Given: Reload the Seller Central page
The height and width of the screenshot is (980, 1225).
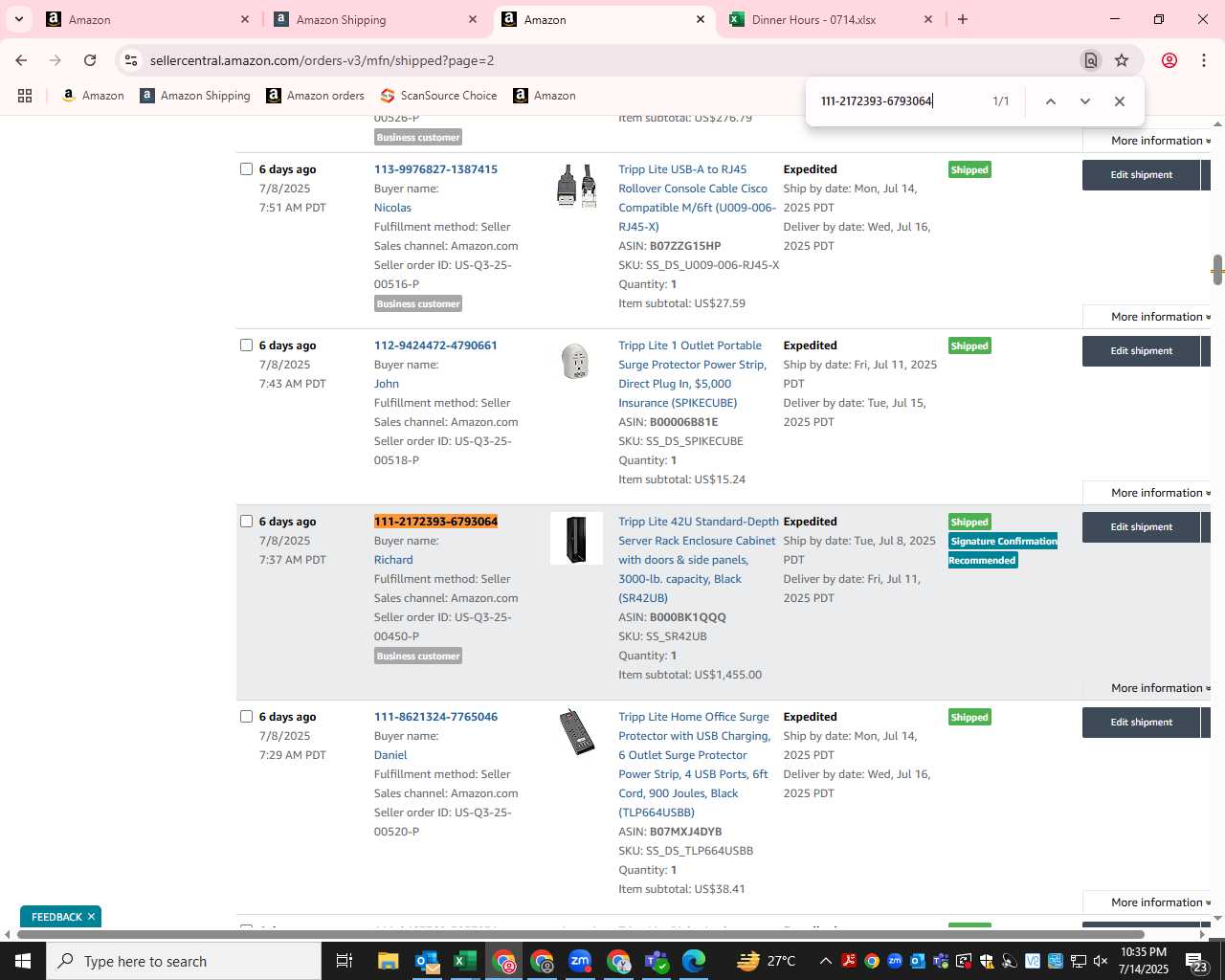Looking at the screenshot, I should coord(90,60).
